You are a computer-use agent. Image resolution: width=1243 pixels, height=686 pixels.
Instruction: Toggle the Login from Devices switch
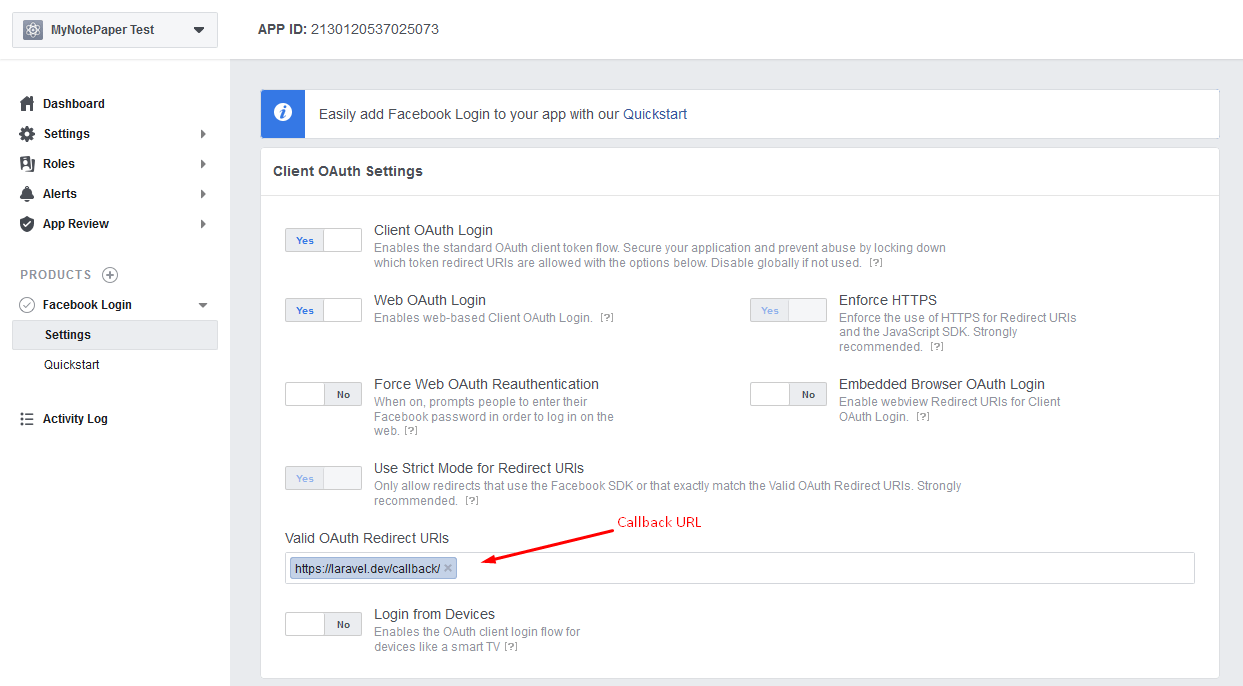tap(323, 624)
